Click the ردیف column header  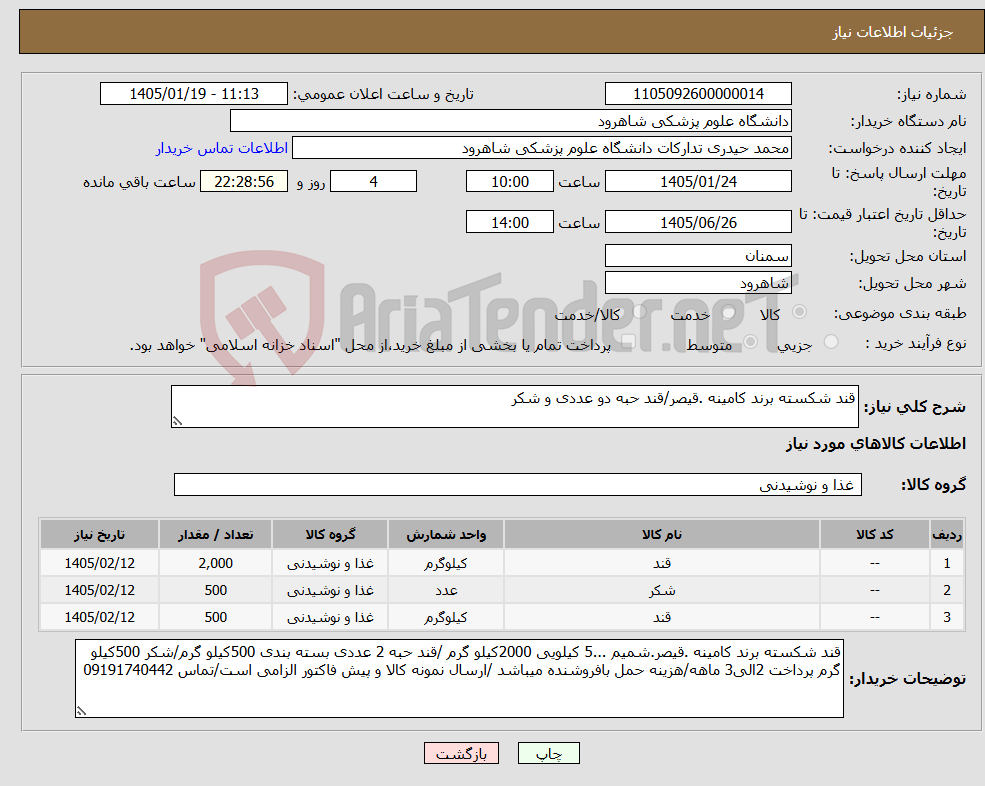(947, 534)
